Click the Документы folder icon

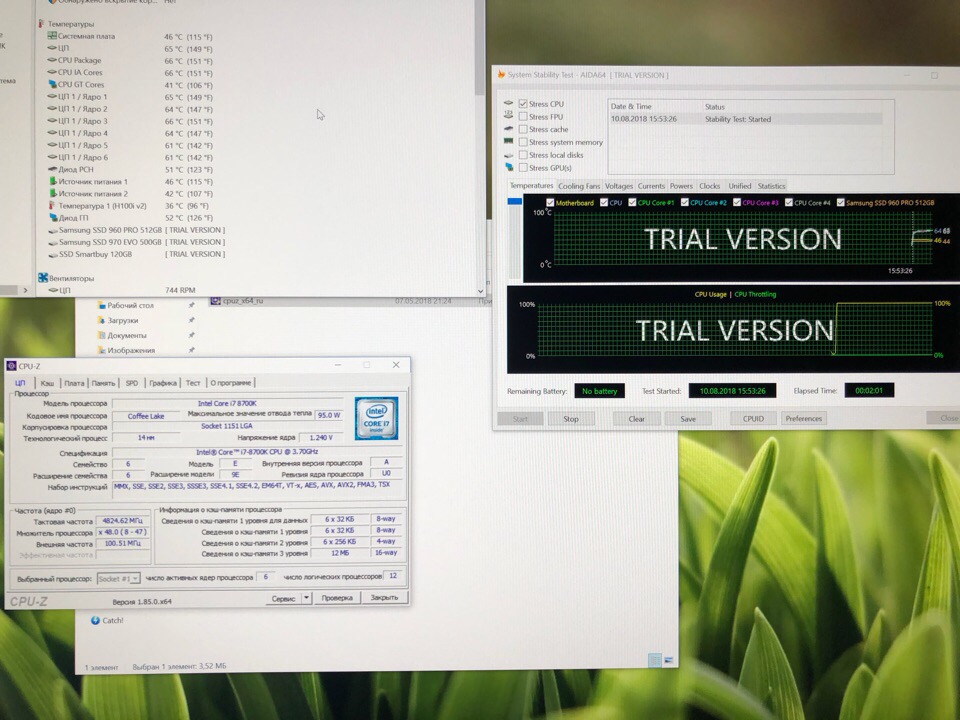pyautogui.click(x=102, y=335)
